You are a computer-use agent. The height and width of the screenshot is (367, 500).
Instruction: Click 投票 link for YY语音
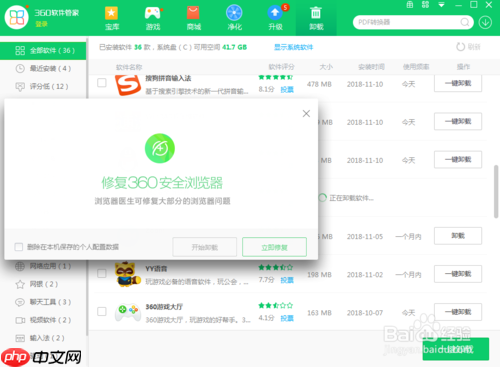point(287,280)
